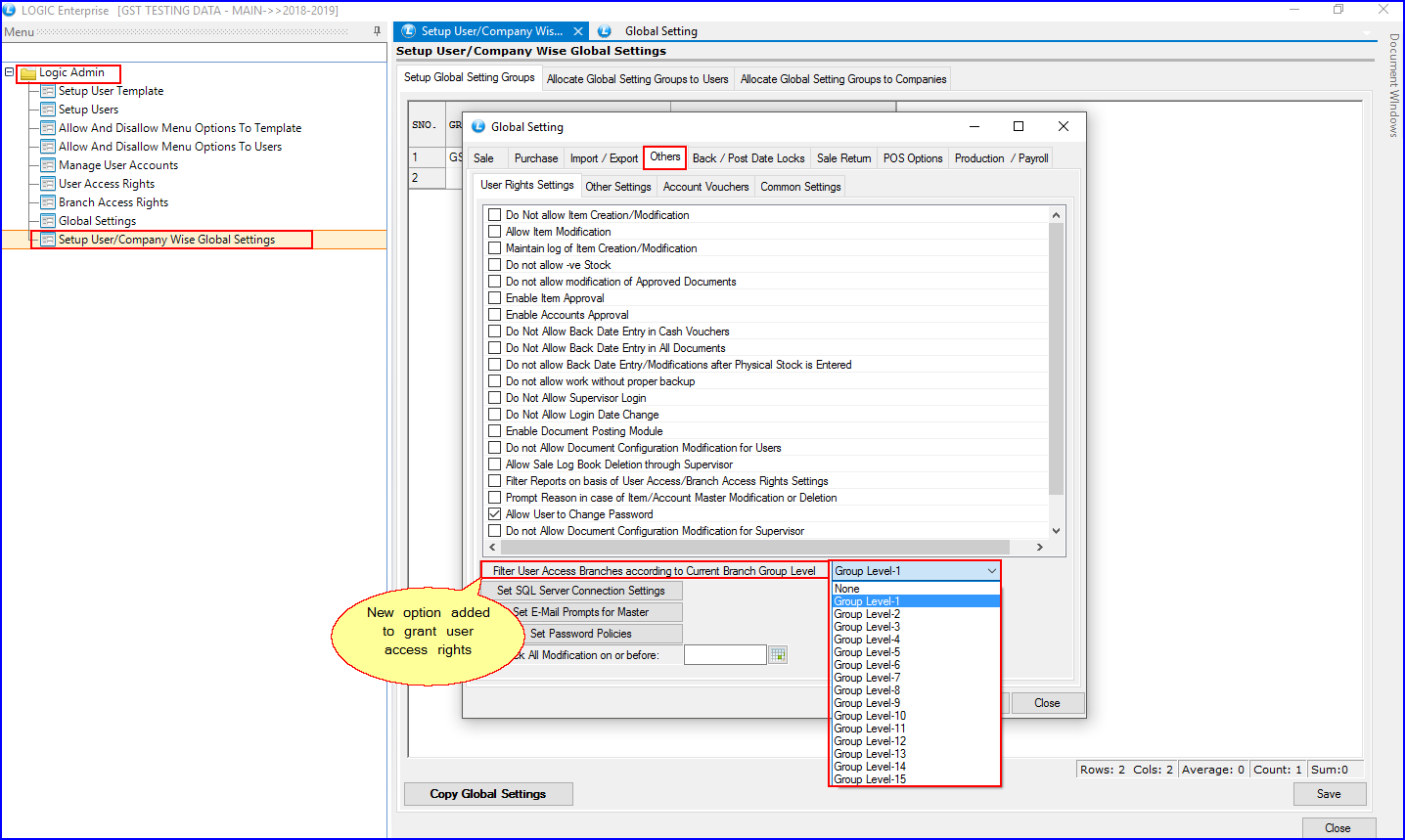The image size is (1405, 840).
Task: Select Group Level-5 from the dropdown list
Action: tap(867, 652)
